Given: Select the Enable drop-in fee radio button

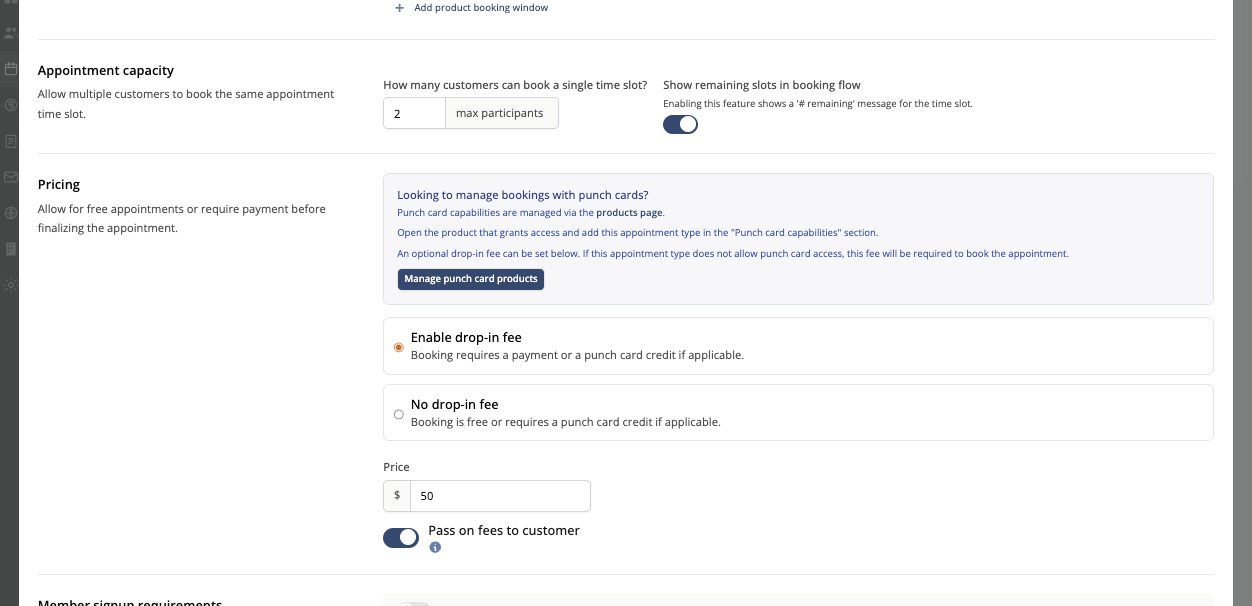Looking at the screenshot, I should (399, 347).
